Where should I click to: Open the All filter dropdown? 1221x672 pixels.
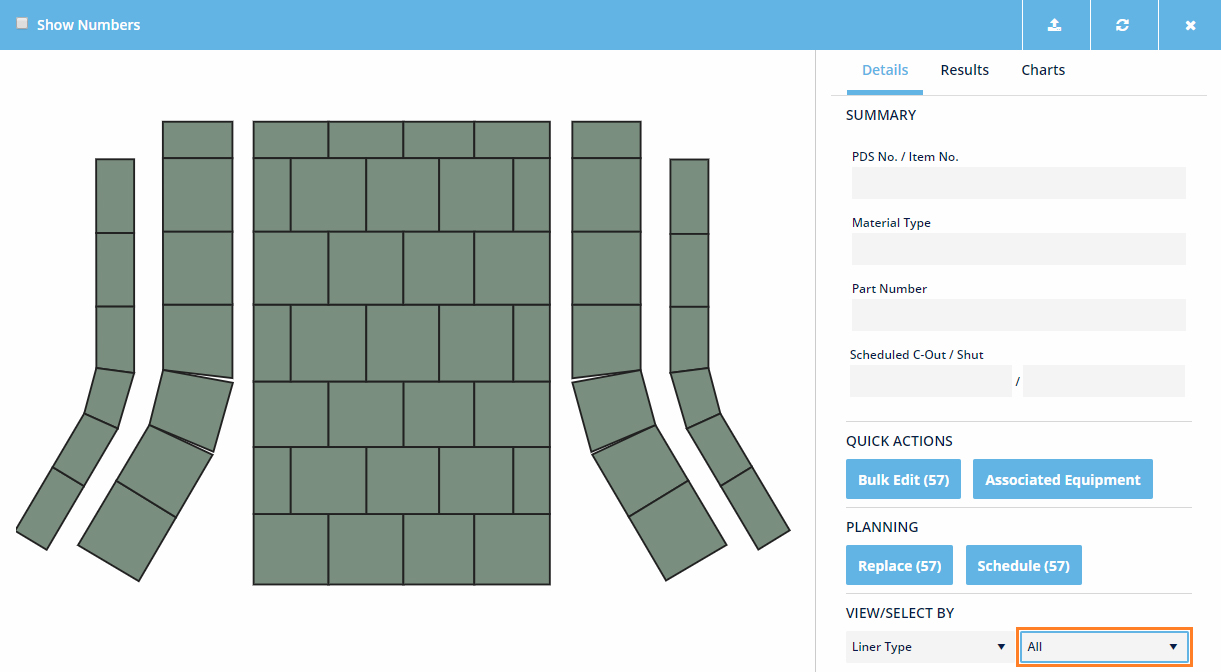coord(1104,647)
